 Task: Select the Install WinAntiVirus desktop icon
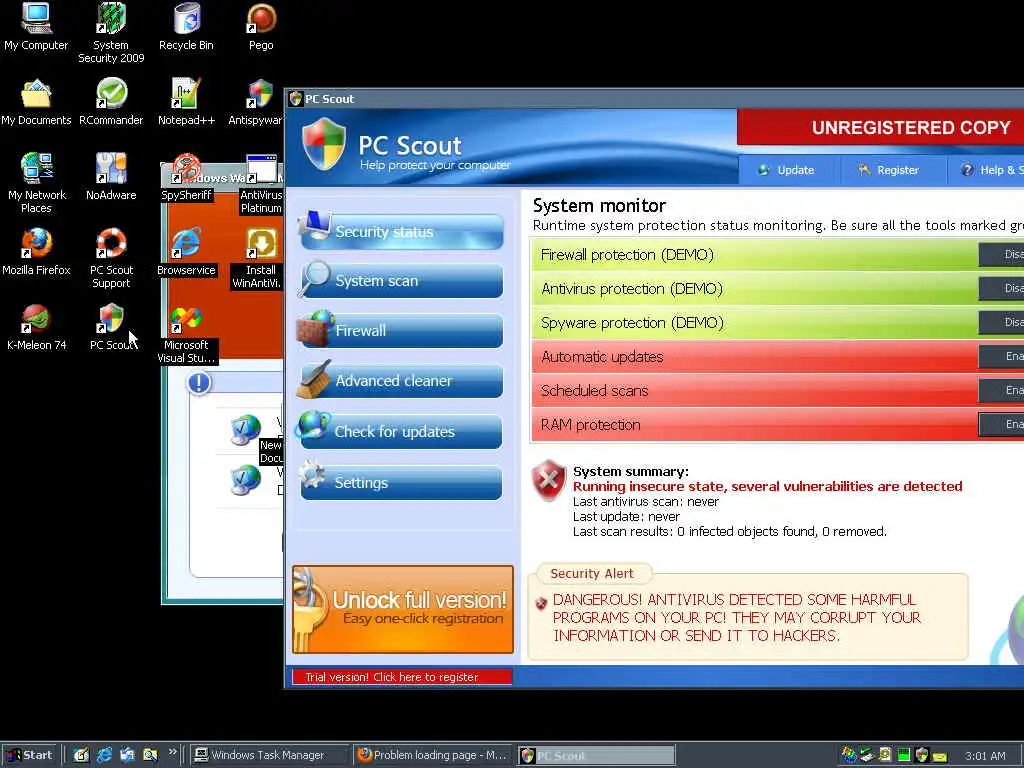point(257,258)
